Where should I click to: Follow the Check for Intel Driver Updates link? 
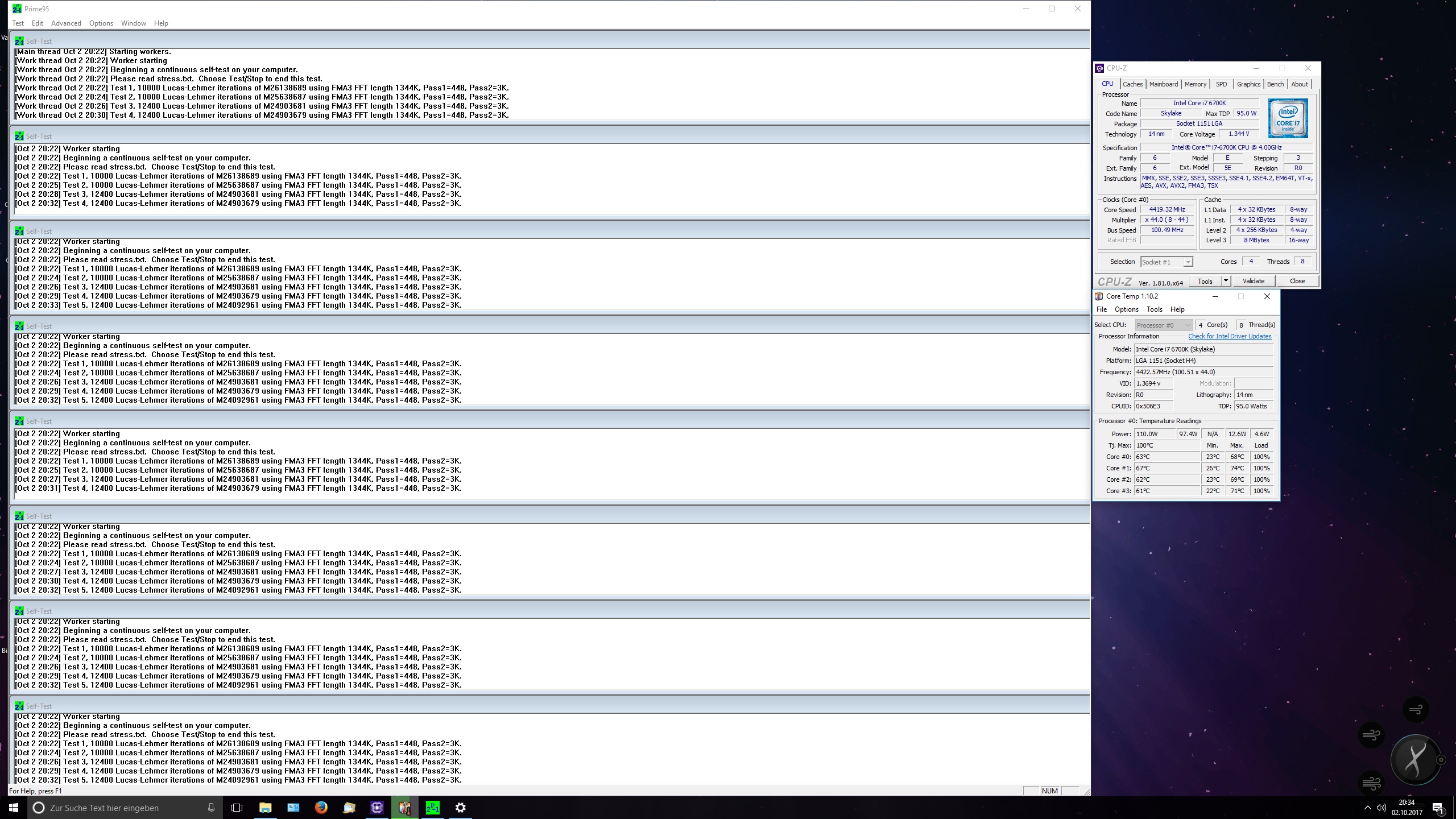point(1229,336)
